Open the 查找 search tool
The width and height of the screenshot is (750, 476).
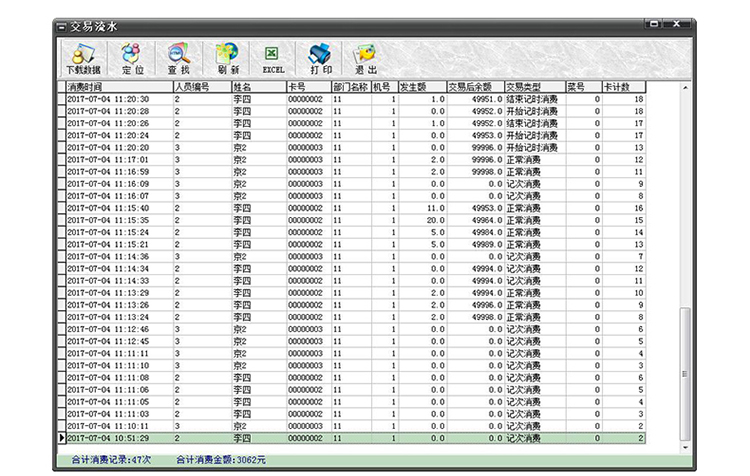tap(179, 59)
